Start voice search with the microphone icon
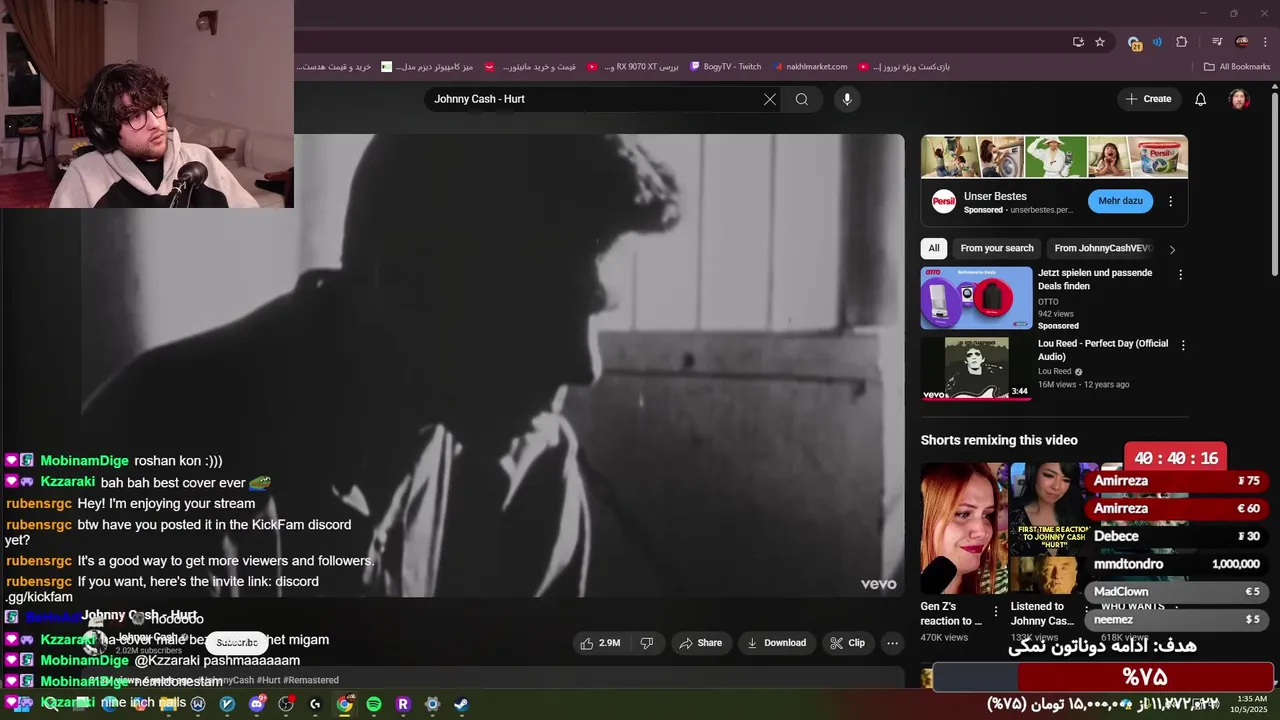This screenshot has height=720, width=1280. tap(847, 99)
